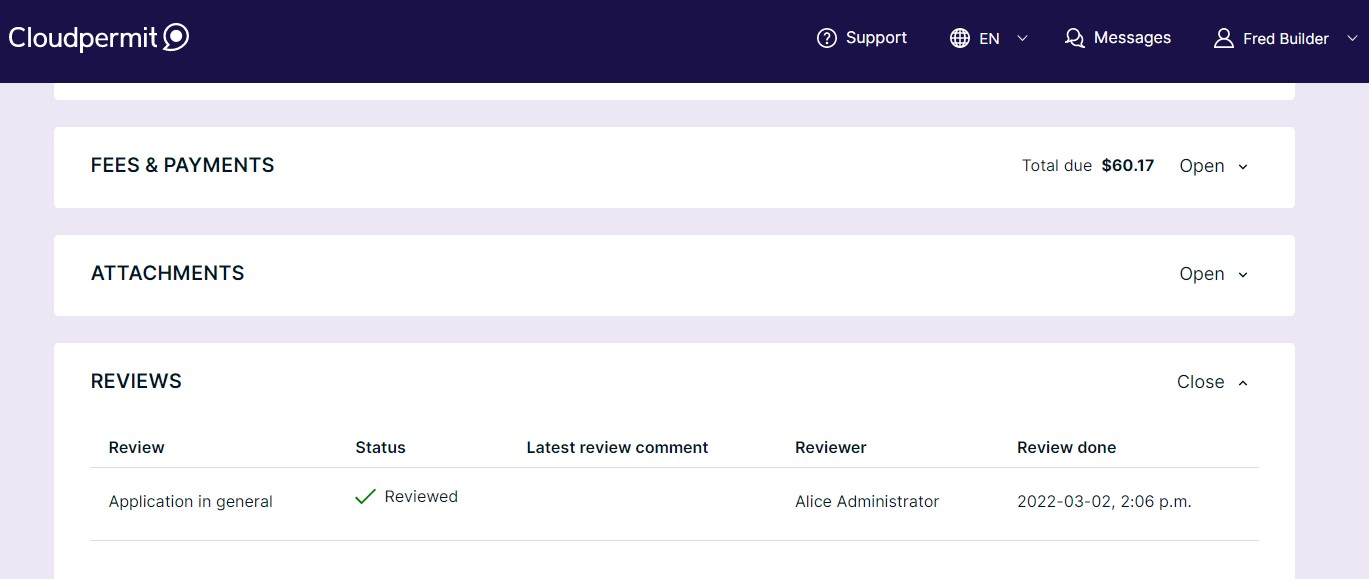This screenshot has width=1369, height=579.
Task: Select the Application in general row
Action: tap(674, 502)
